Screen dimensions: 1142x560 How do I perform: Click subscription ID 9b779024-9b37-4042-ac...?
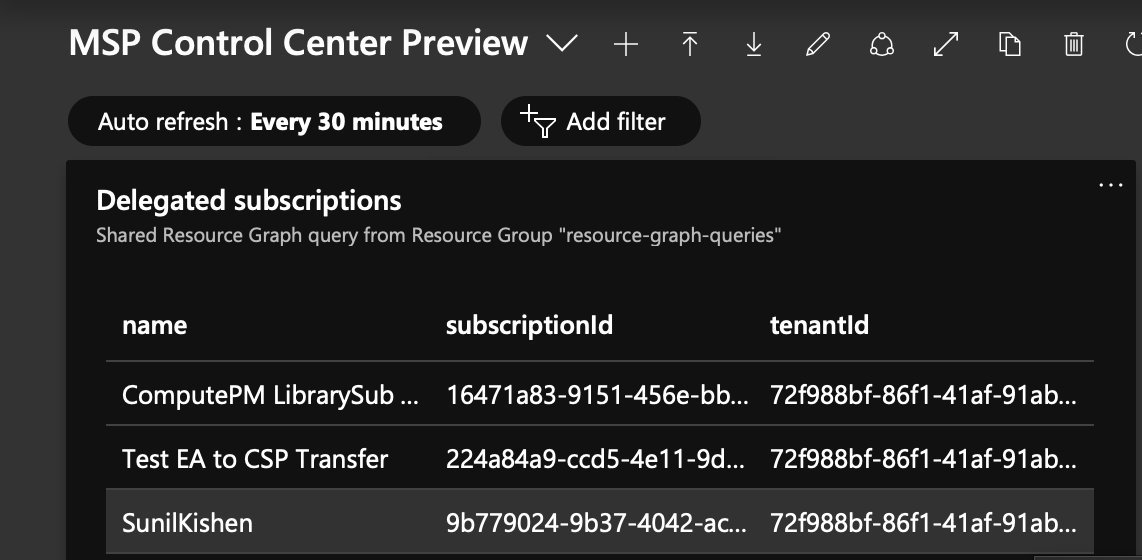(596, 523)
